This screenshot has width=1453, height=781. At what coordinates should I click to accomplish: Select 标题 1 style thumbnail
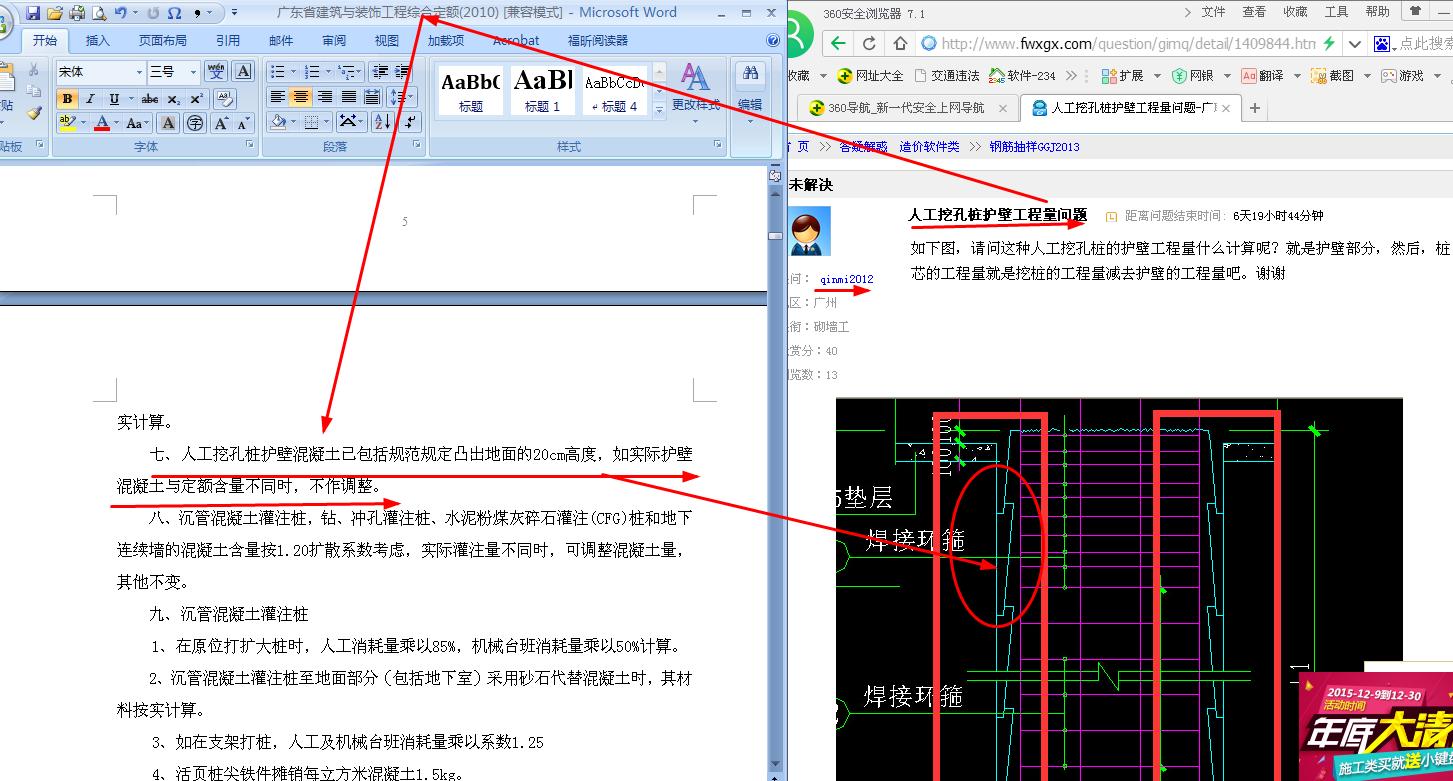pos(542,90)
